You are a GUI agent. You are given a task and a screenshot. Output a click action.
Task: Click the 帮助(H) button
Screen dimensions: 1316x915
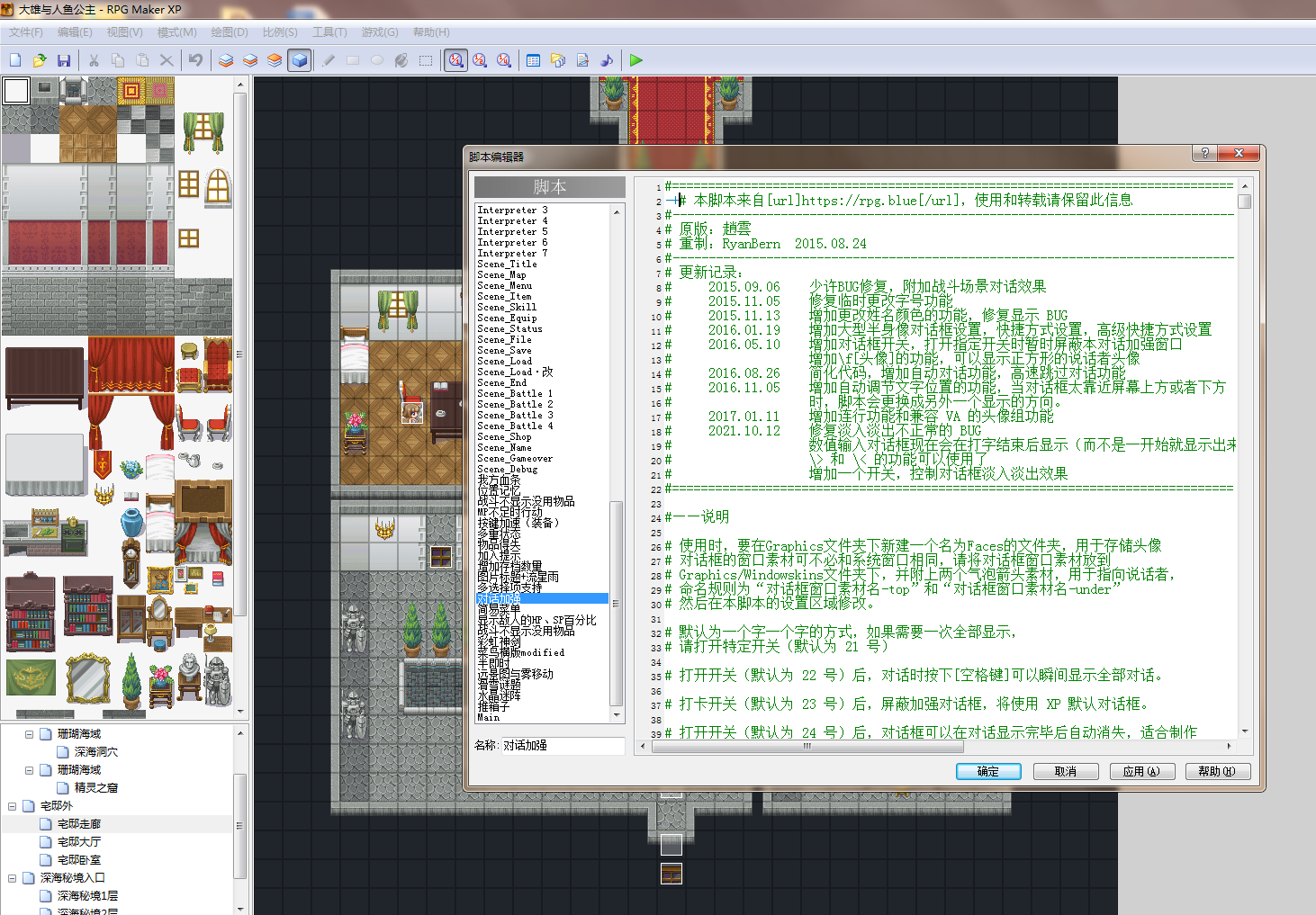(x=1218, y=771)
